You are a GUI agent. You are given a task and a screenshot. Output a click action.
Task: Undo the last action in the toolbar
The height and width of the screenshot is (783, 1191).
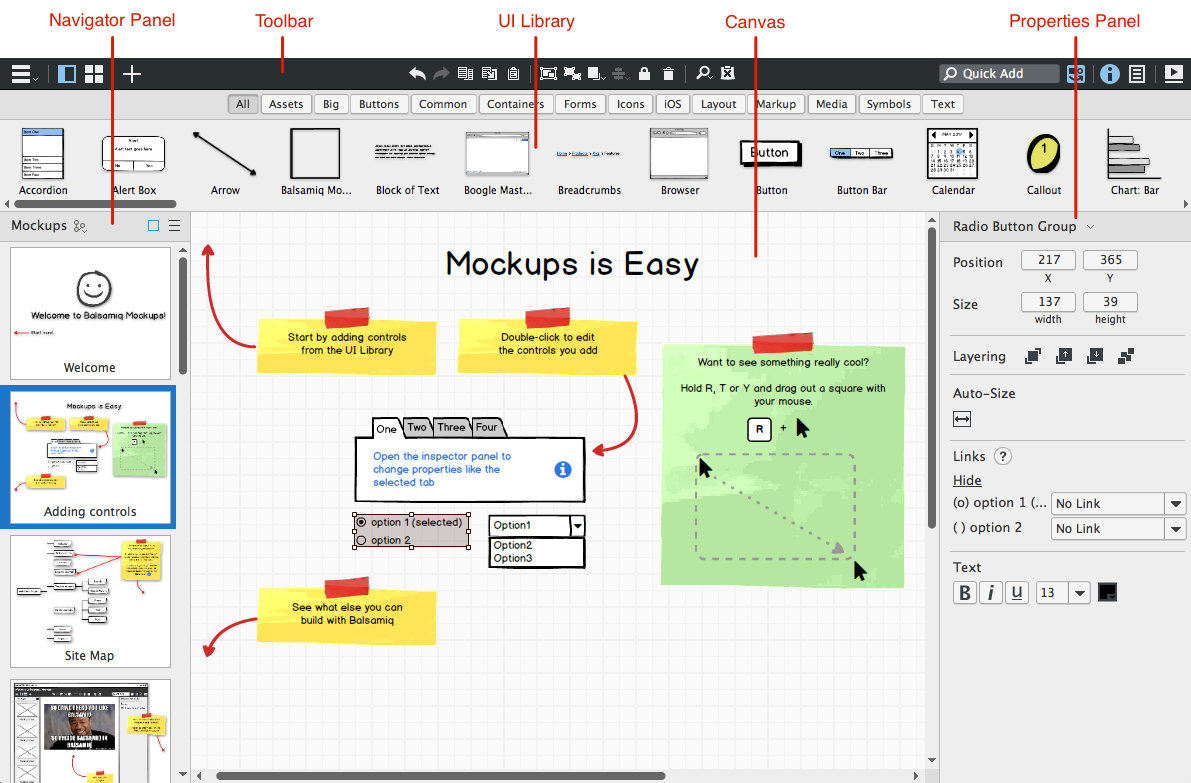417,73
